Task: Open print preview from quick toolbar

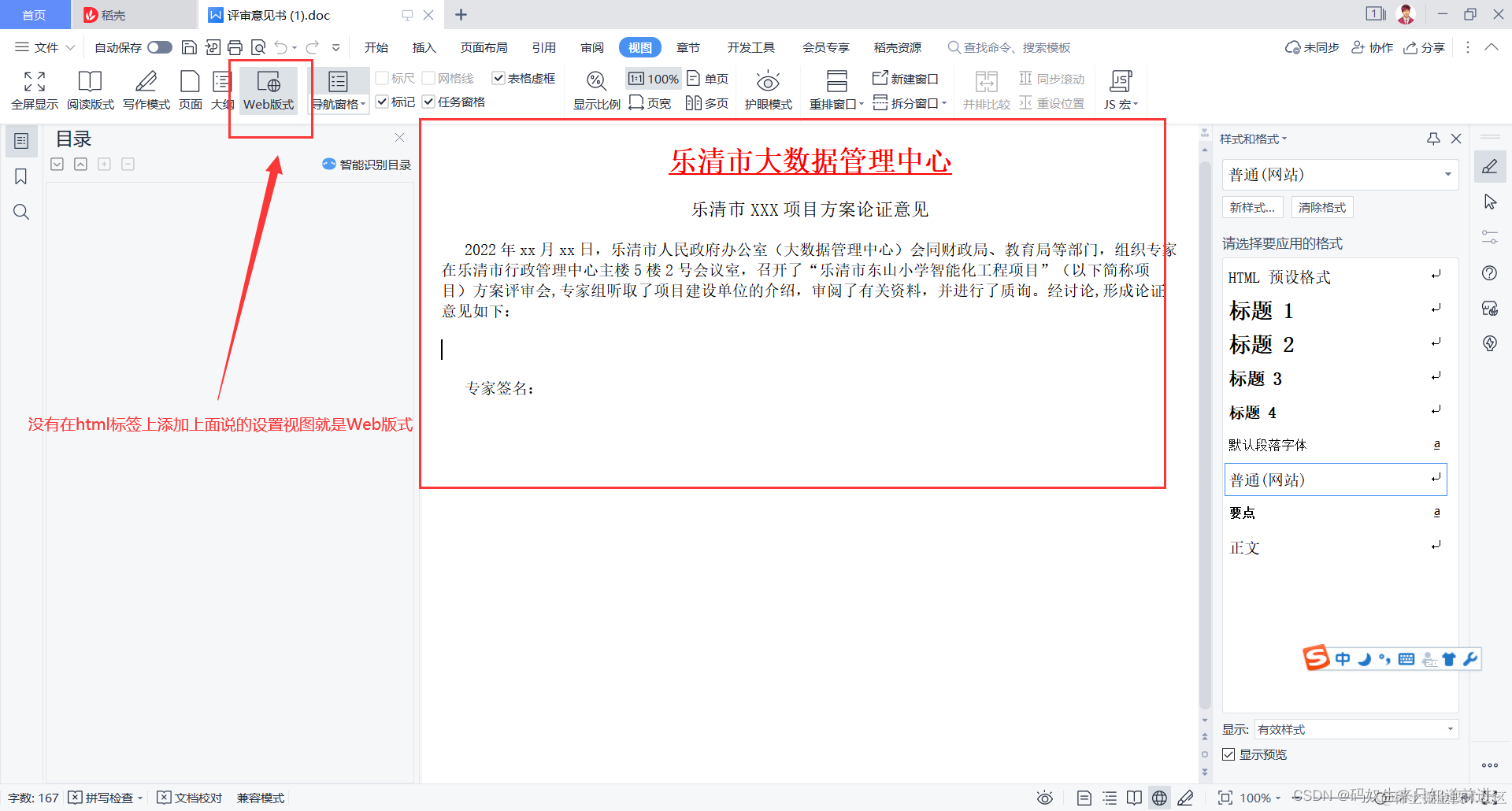Action: (x=258, y=47)
